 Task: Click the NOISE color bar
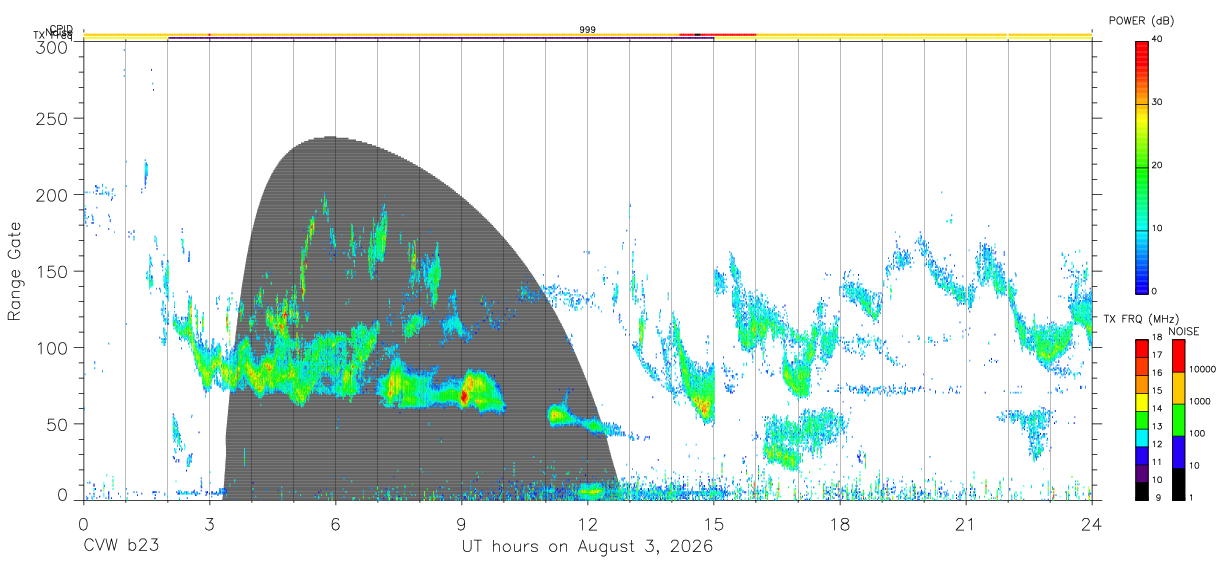coord(1178,419)
